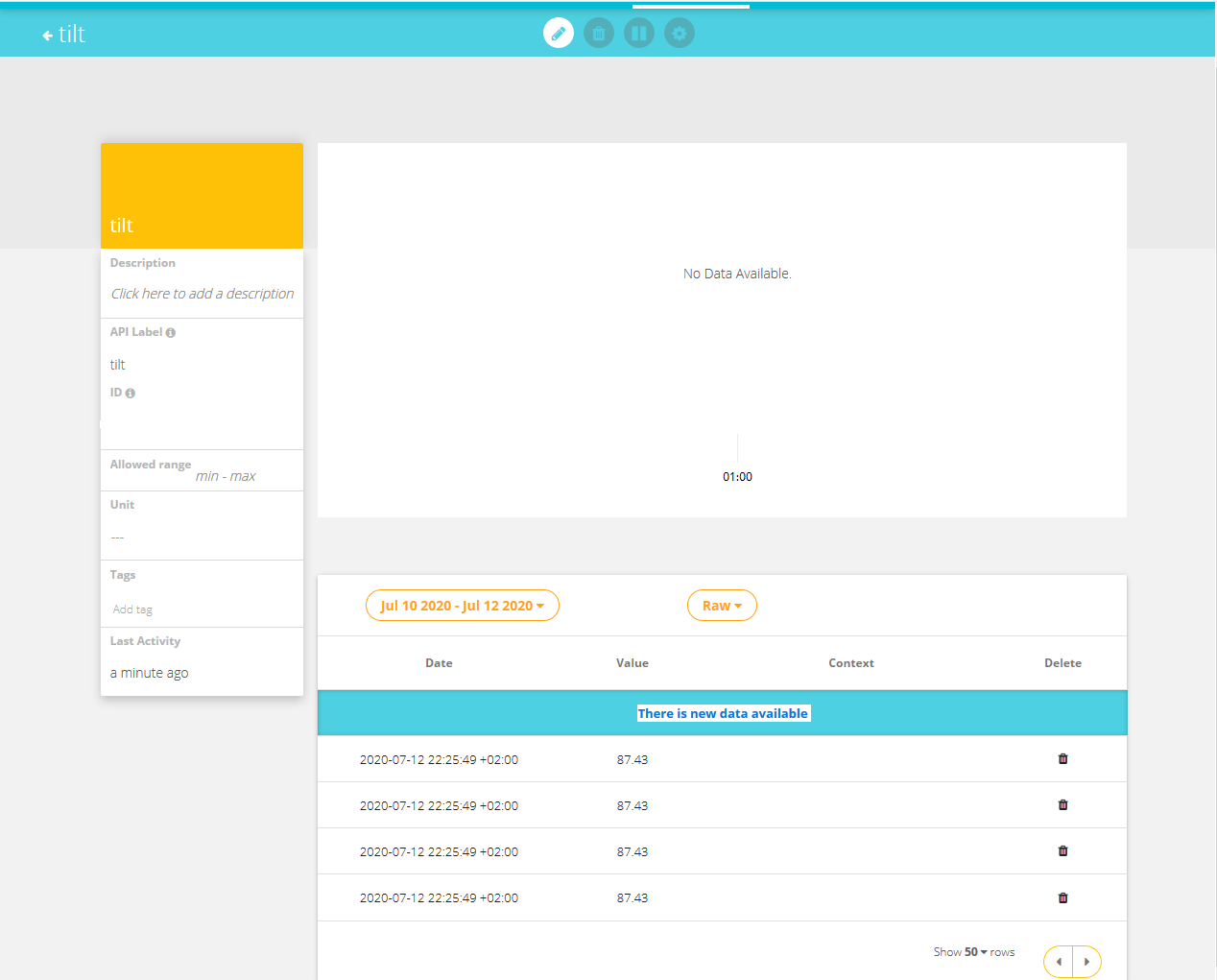Viewport: 1217px width, 980px height.
Task: Click the yellow tilt color header card
Action: (202, 196)
